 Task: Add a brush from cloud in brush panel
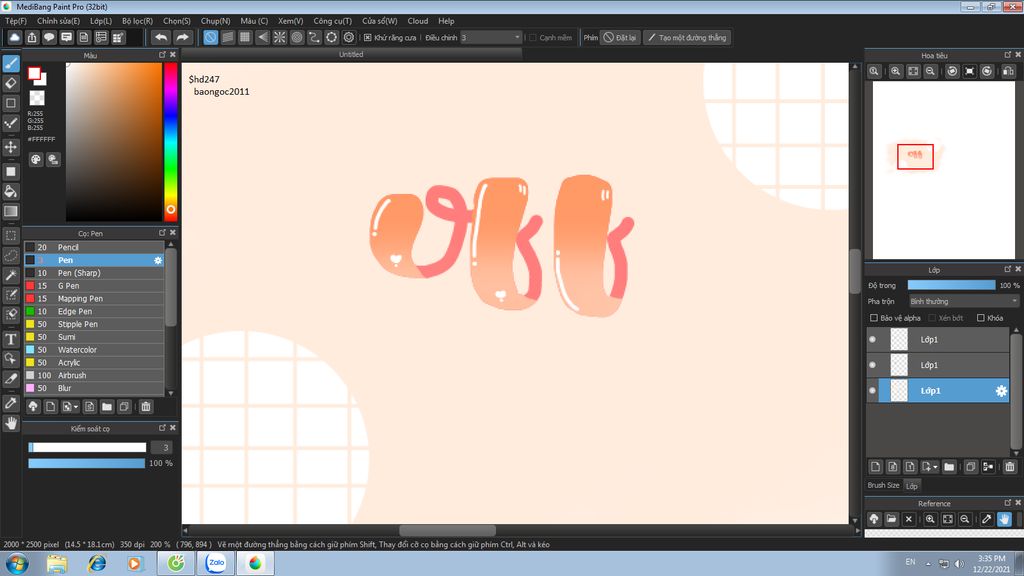(33, 407)
